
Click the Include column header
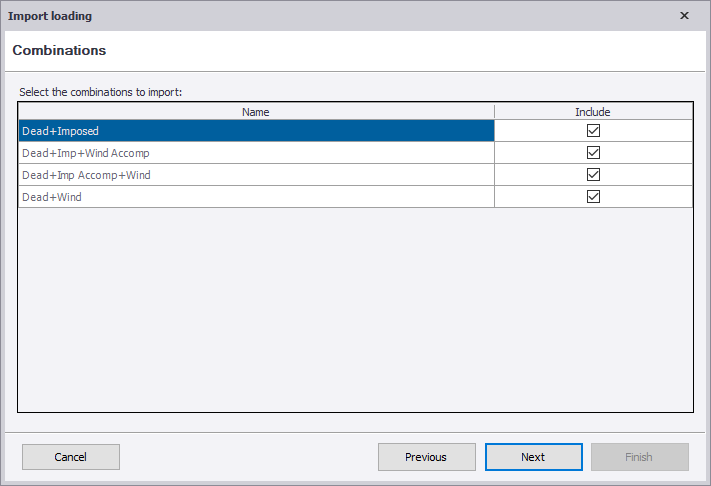click(593, 112)
